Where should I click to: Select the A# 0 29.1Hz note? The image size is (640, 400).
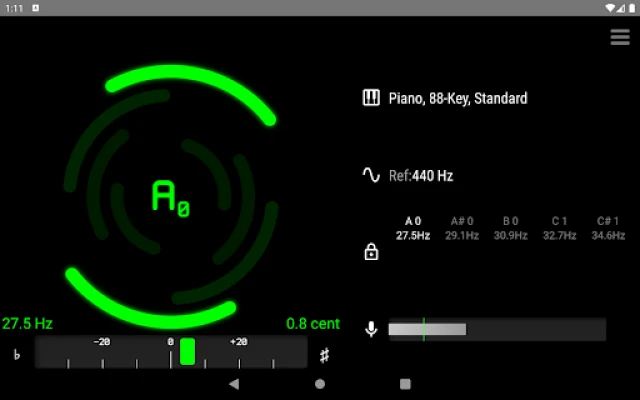click(x=462, y=228)
